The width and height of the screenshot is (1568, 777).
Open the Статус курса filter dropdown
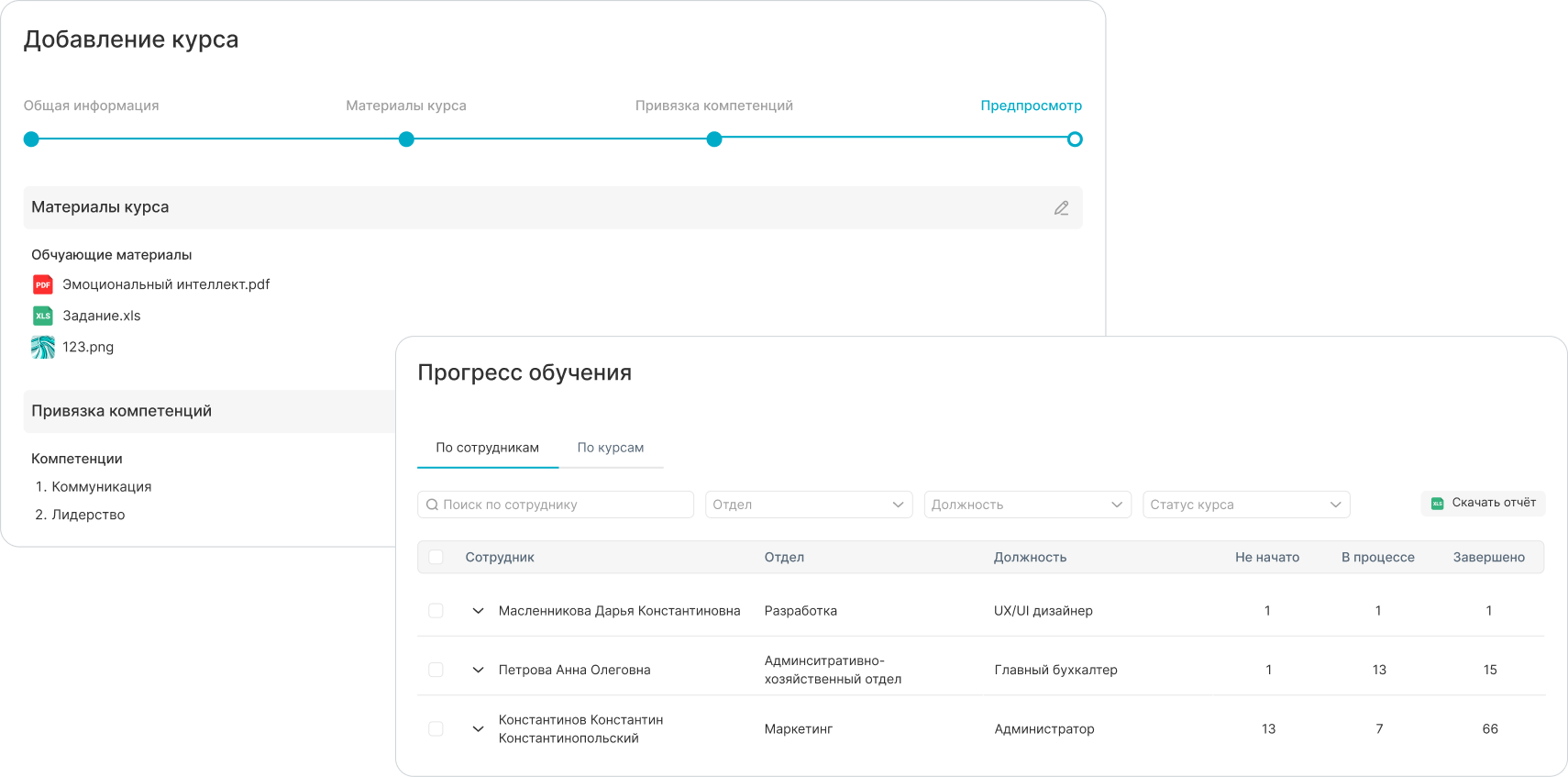(x=1246, y=505)
